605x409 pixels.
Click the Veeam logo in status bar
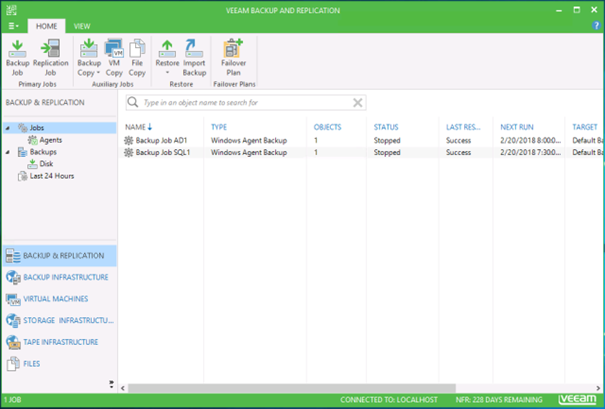coord(578,399)
